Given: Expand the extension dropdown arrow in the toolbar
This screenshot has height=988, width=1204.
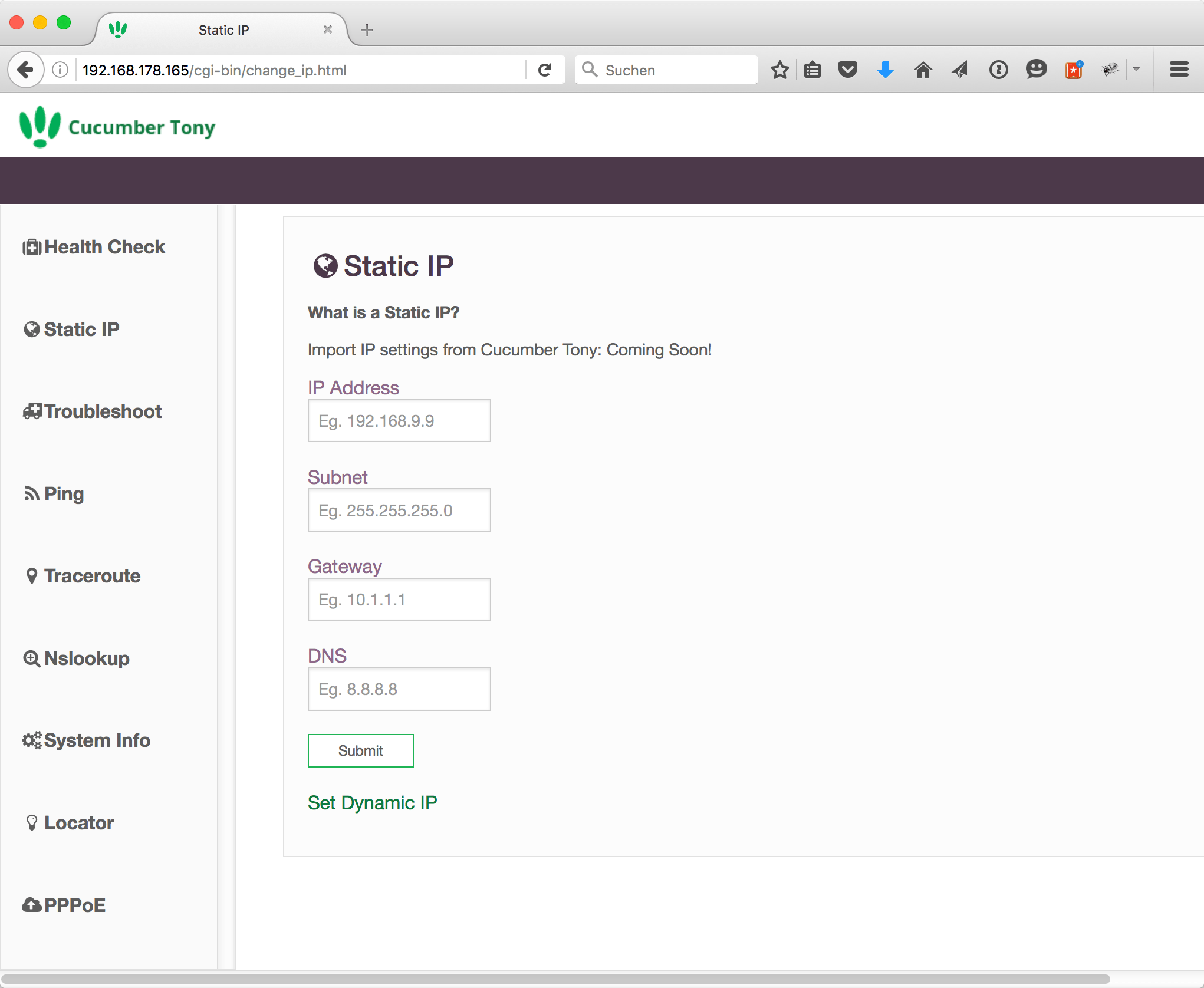Looking at the screenshot, I should point(1136,70).
